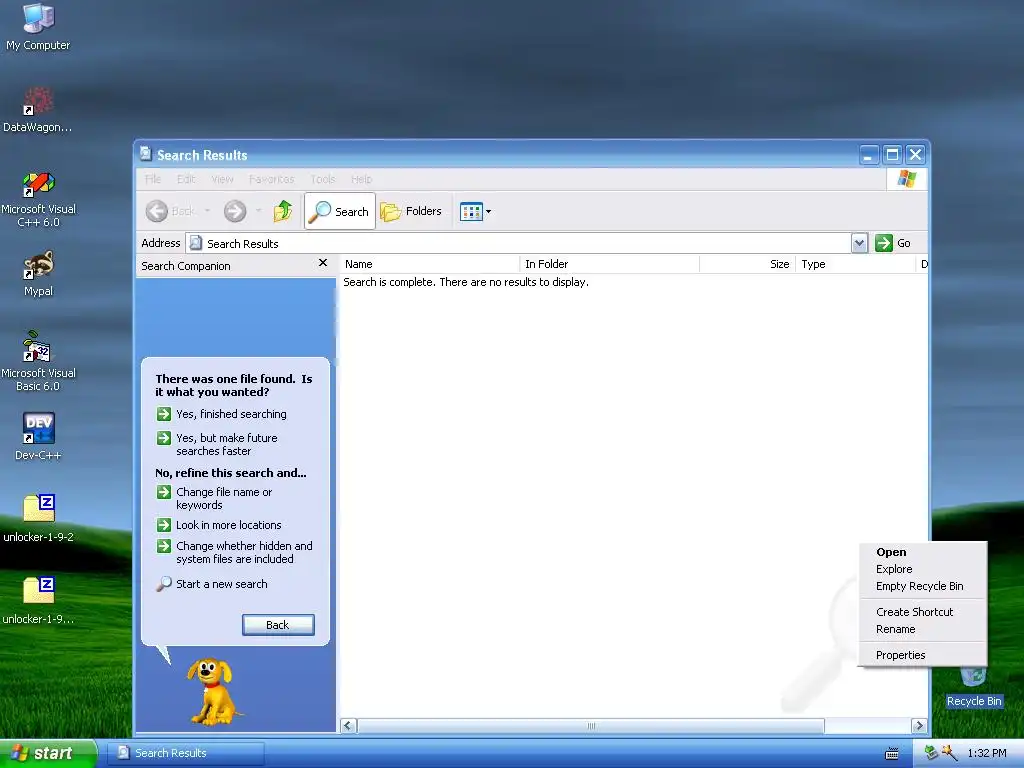1024x768 pixels.
Task: Select Microsoft Visual Basic 6.0 icon
Action: pos(38,361)
